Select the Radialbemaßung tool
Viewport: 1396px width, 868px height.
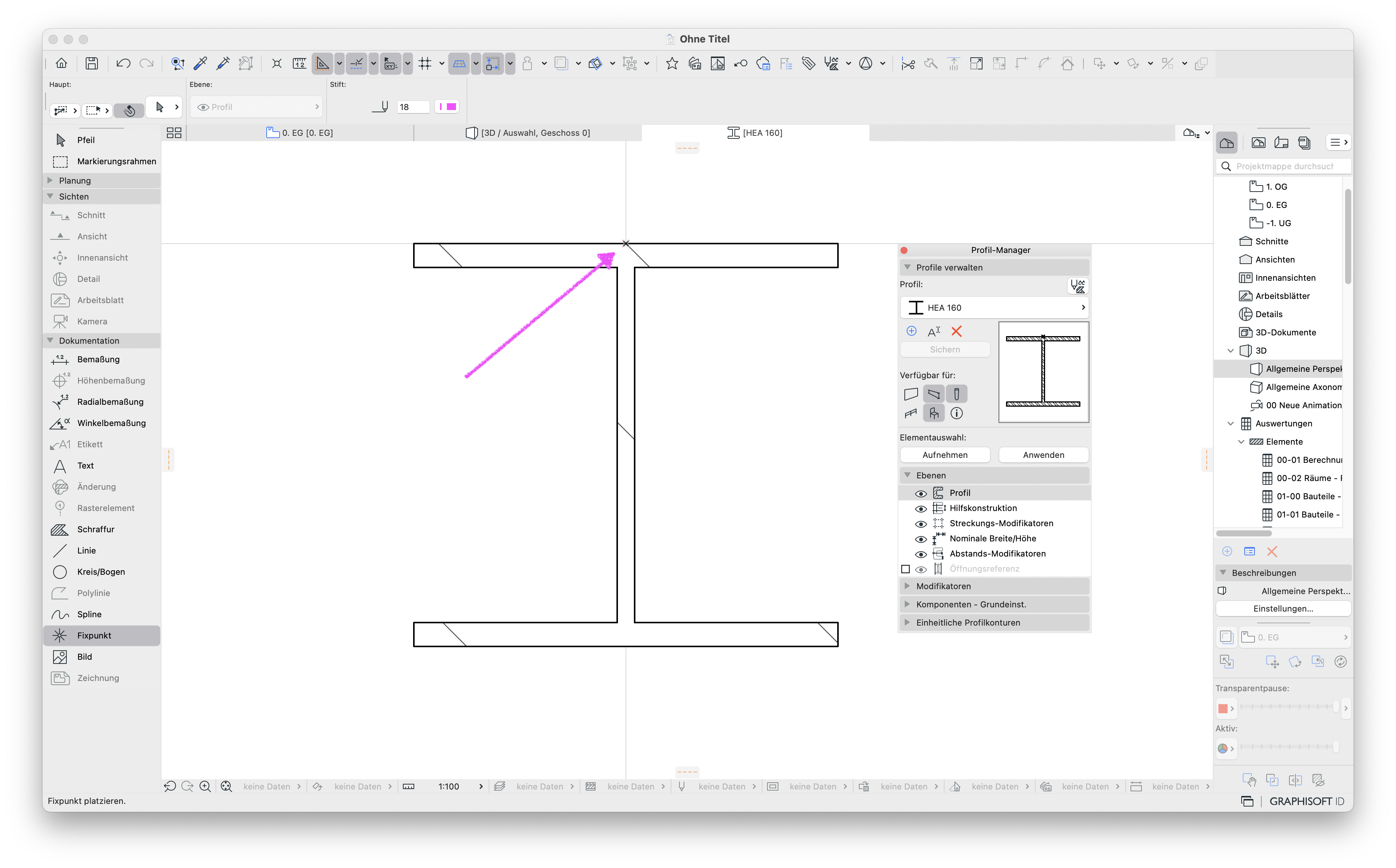[x=102, y=402]
